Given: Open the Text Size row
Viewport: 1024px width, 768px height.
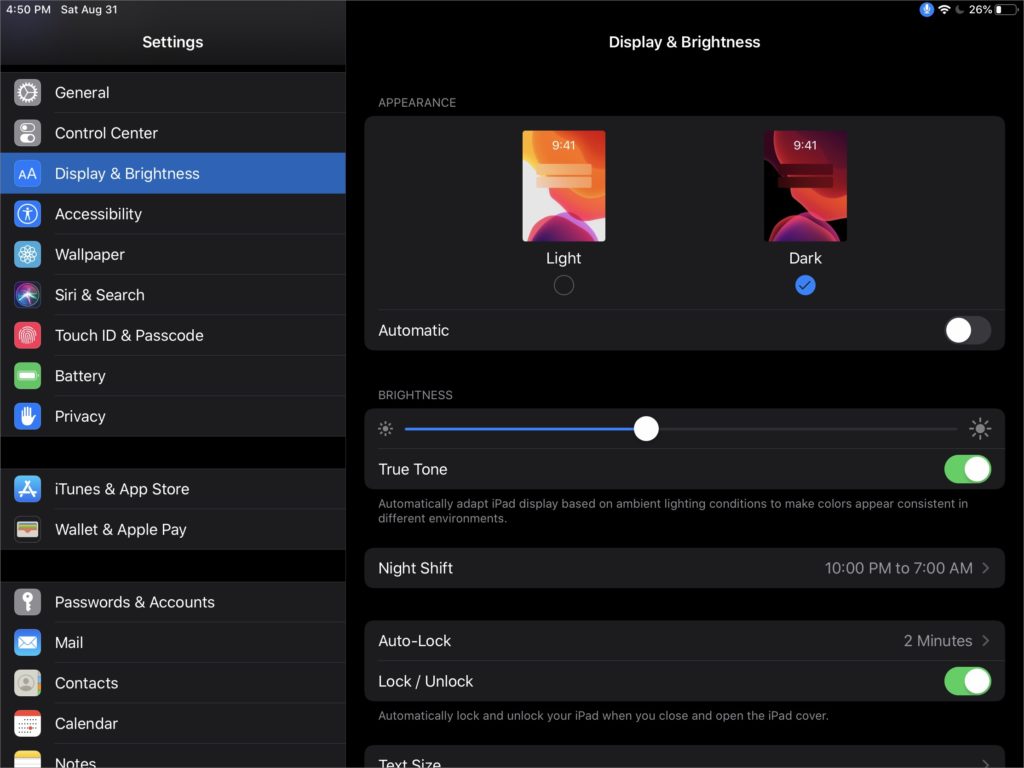Looking at the screenshot, I should tap(684, 762).
